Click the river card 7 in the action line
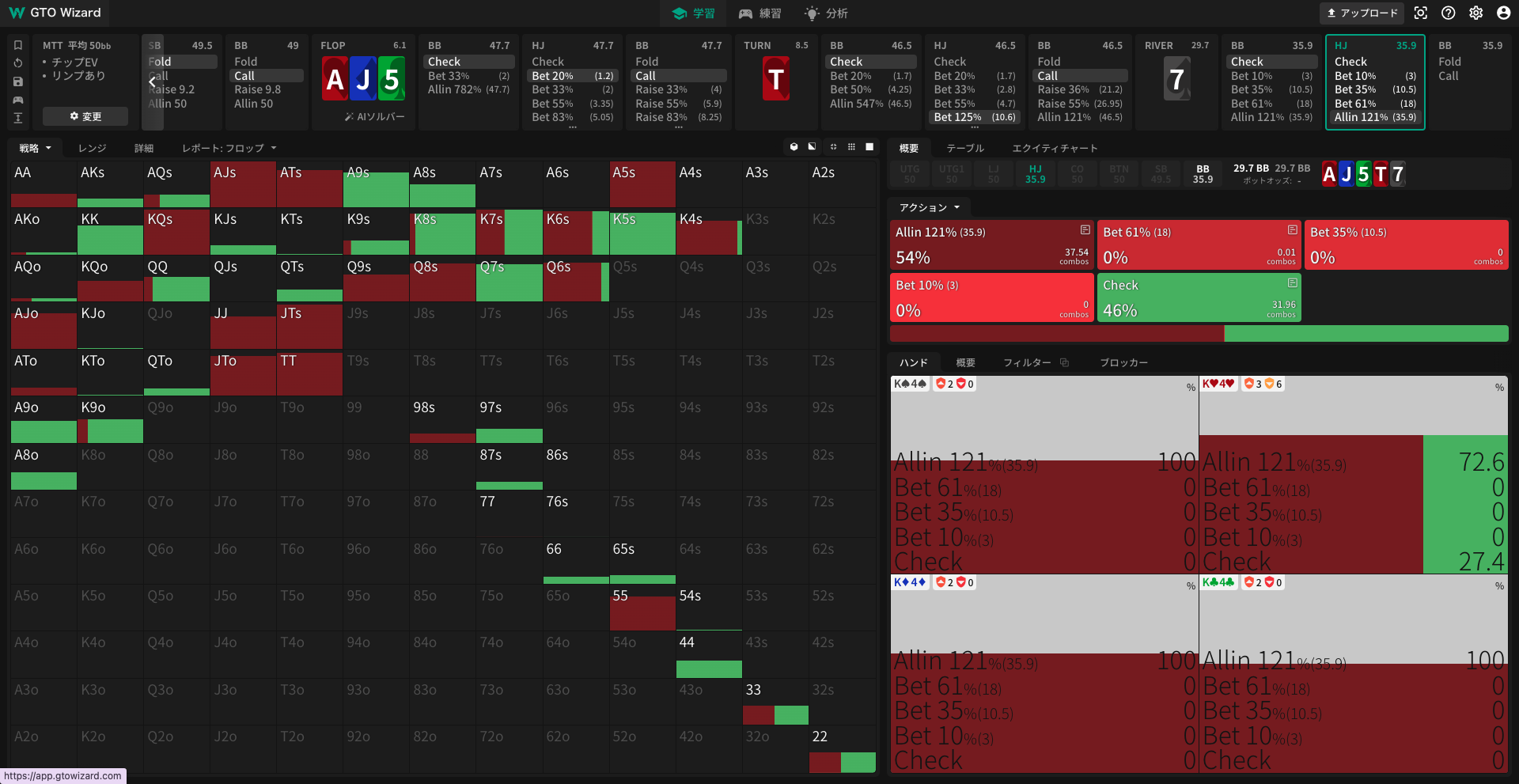The height and width of the screenshot is (784, 1519). click(x=1177, y=80)
